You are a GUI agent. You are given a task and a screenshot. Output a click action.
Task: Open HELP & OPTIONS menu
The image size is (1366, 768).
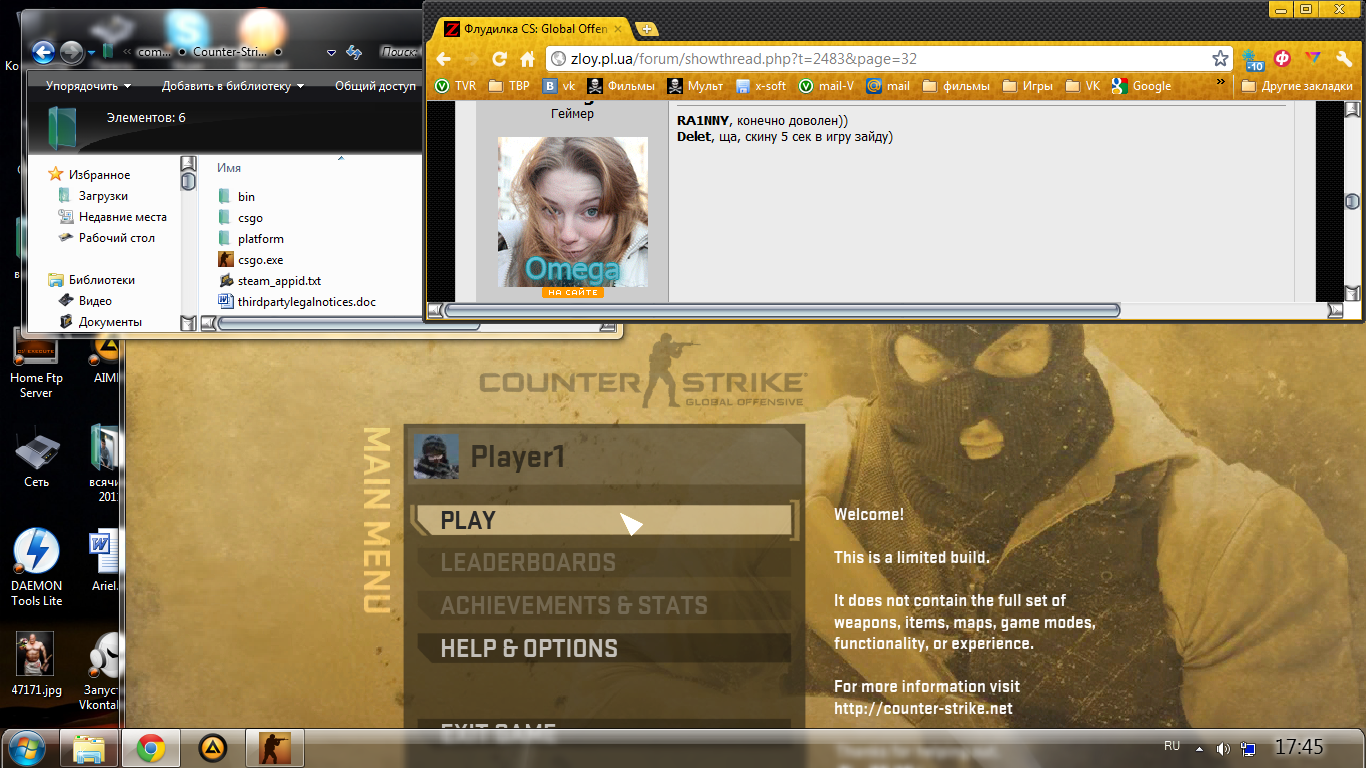603,649
